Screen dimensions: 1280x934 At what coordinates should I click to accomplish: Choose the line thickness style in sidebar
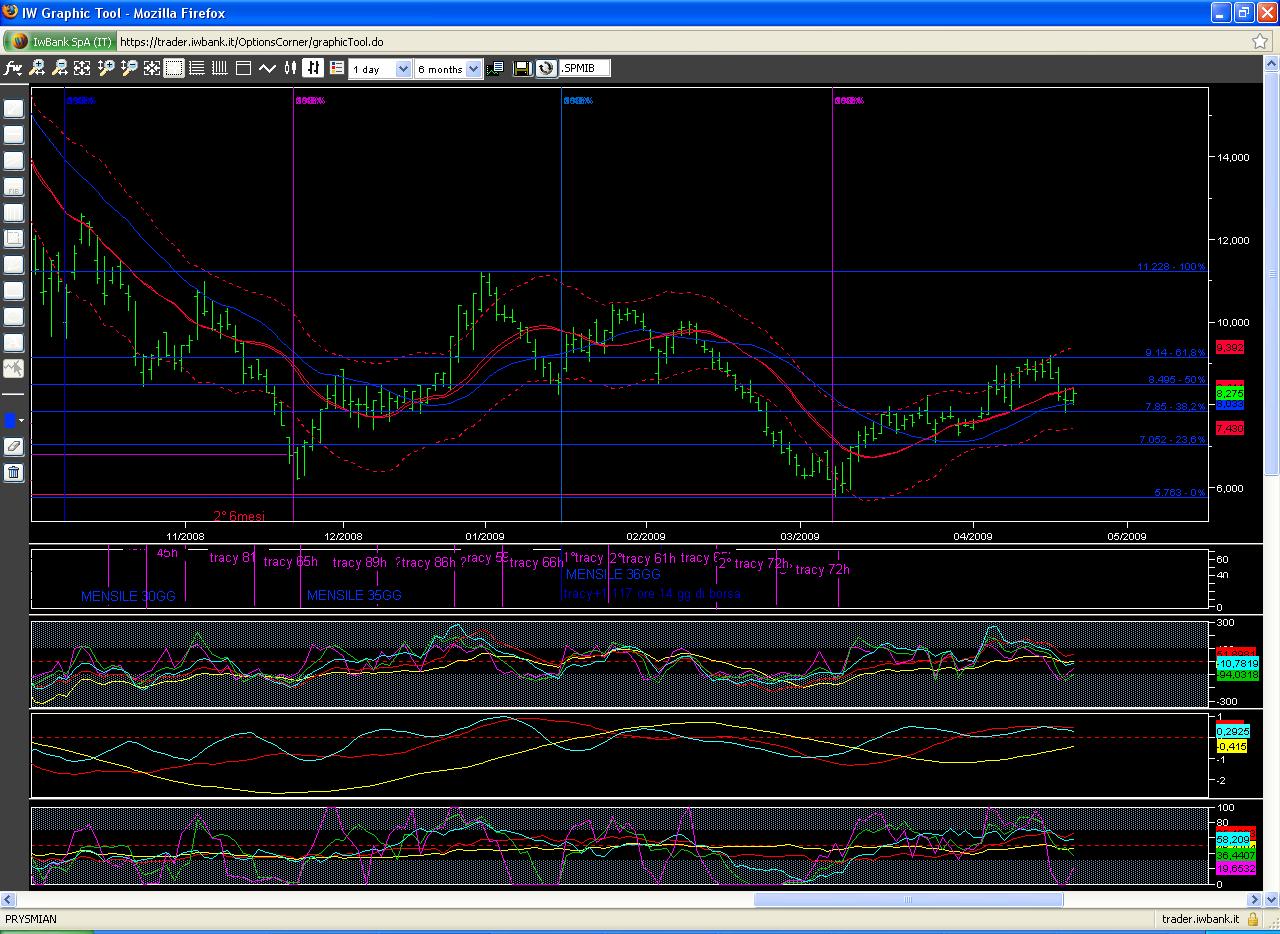click(x=14, y=394)
